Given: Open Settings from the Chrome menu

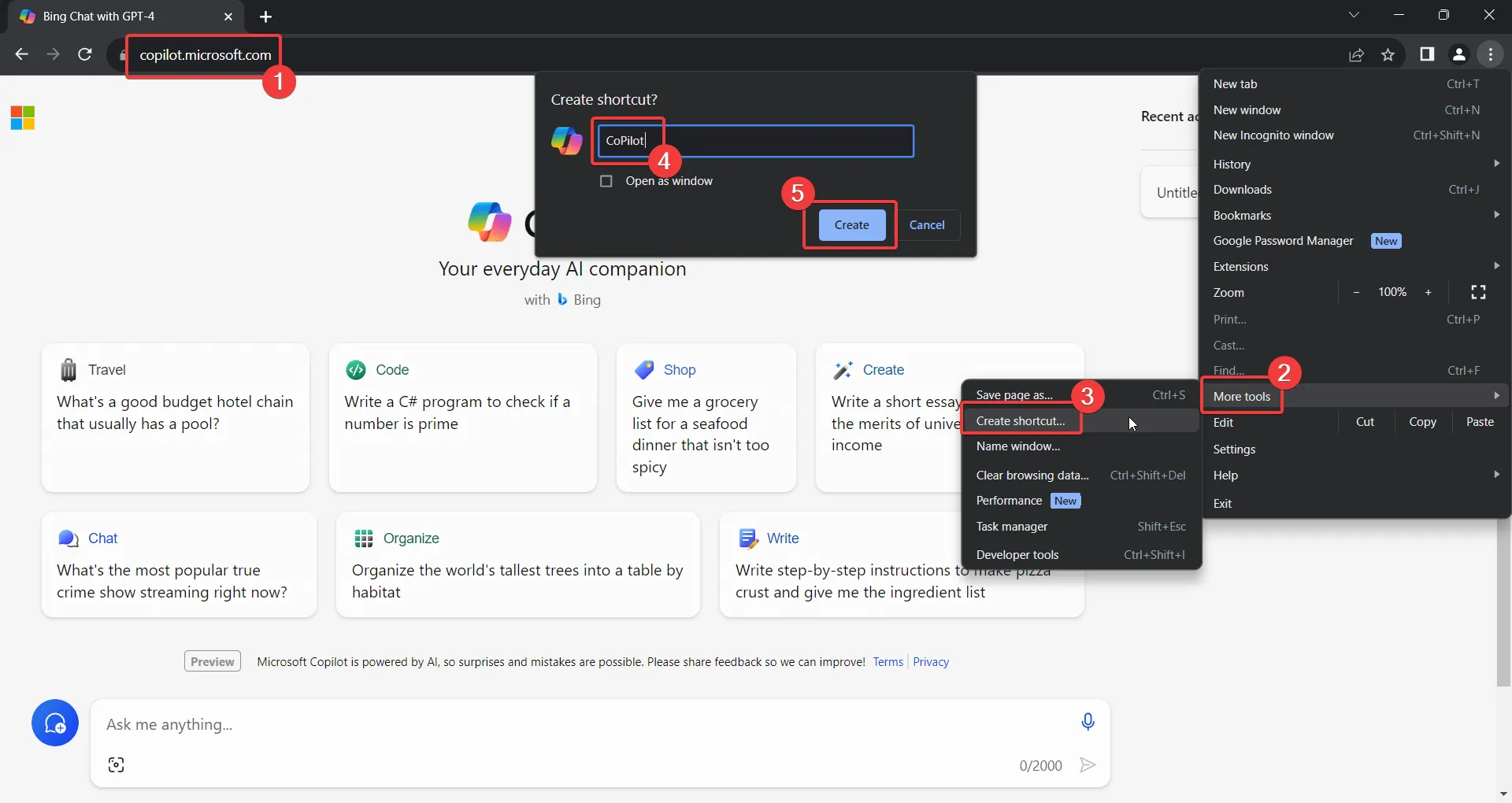Looking at the screenshot, I should [x=1355, y=449].
